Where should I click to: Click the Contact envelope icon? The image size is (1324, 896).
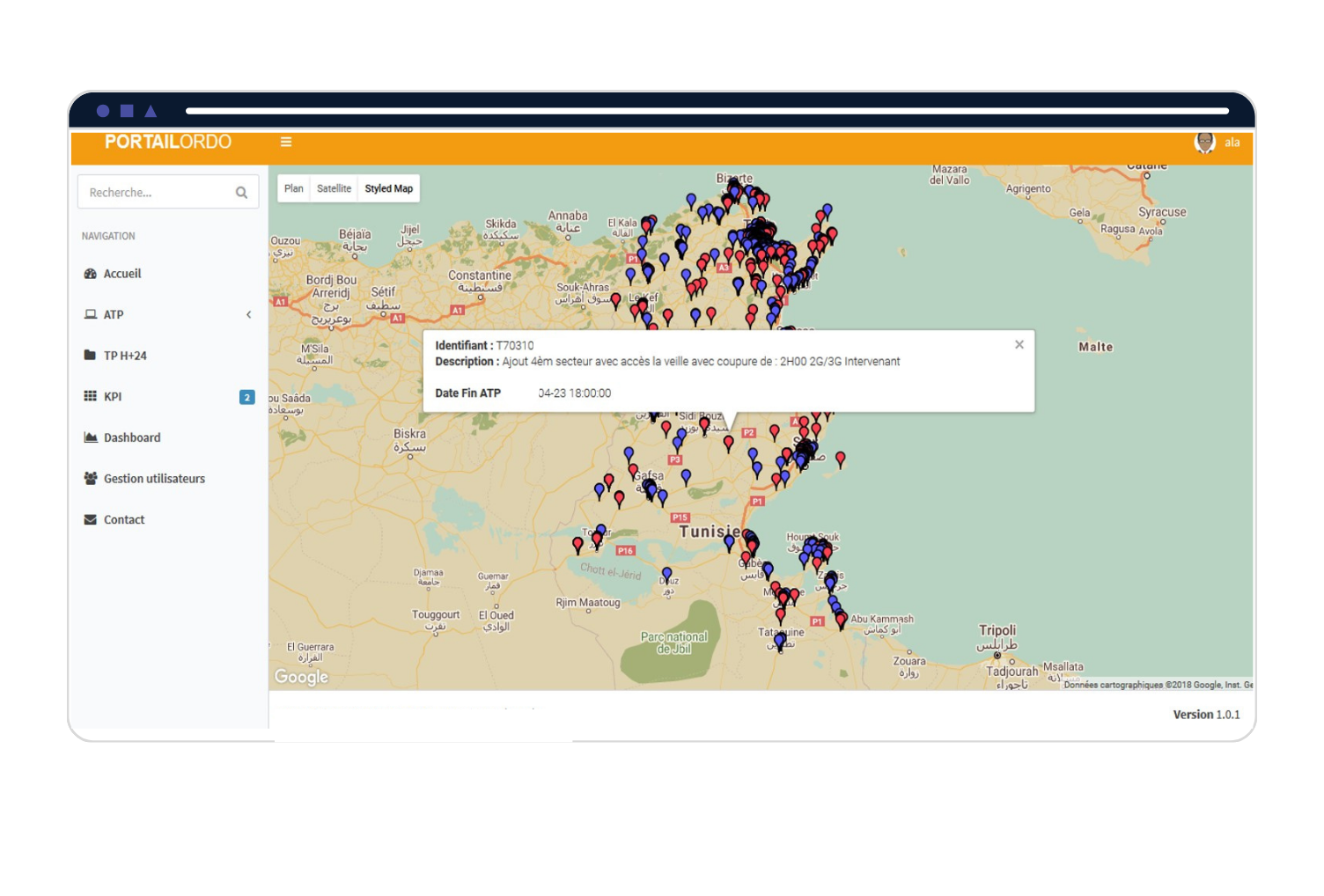pos(90,519)
